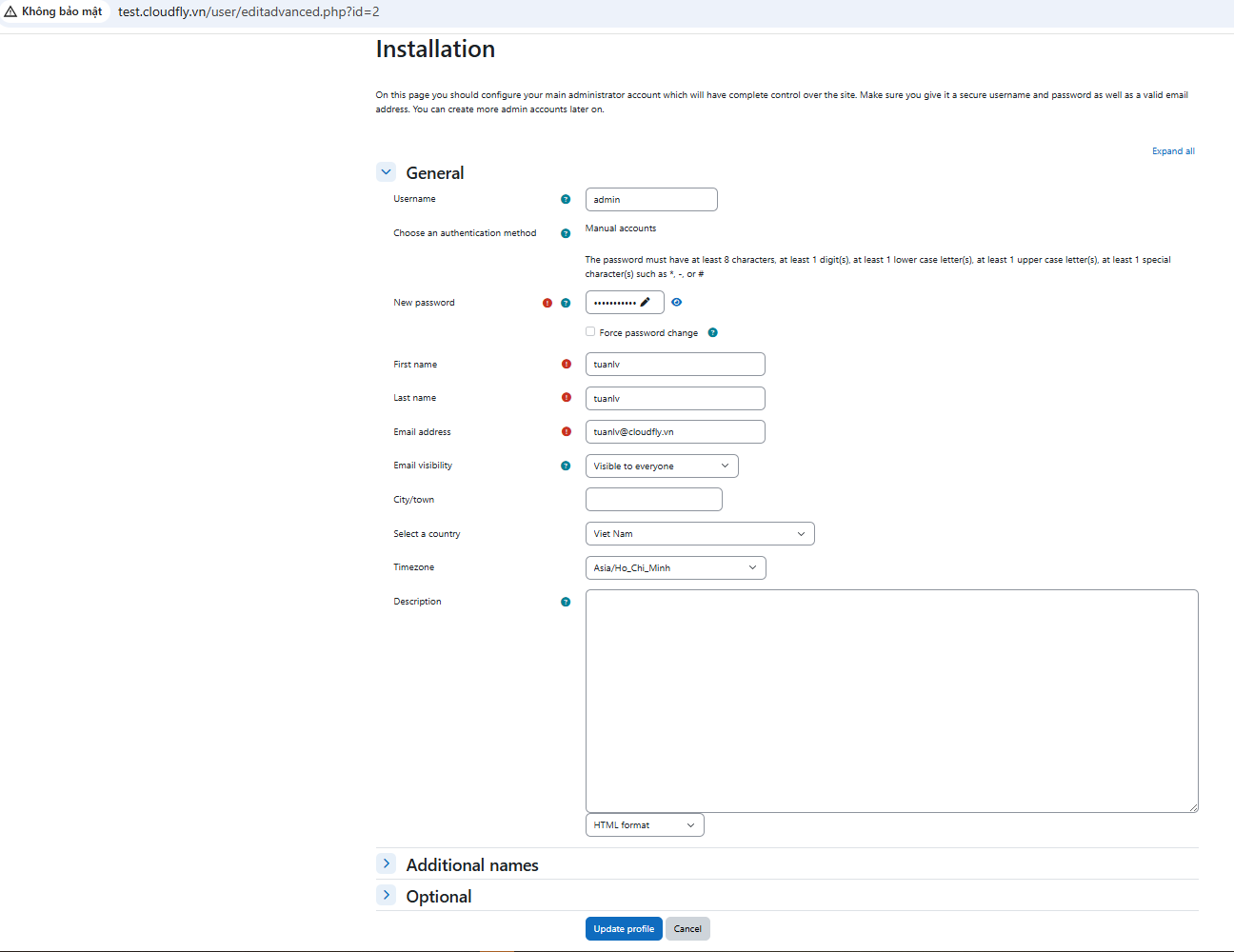Click into the City/town input field

pyautogui.click(x=653, y=499)
